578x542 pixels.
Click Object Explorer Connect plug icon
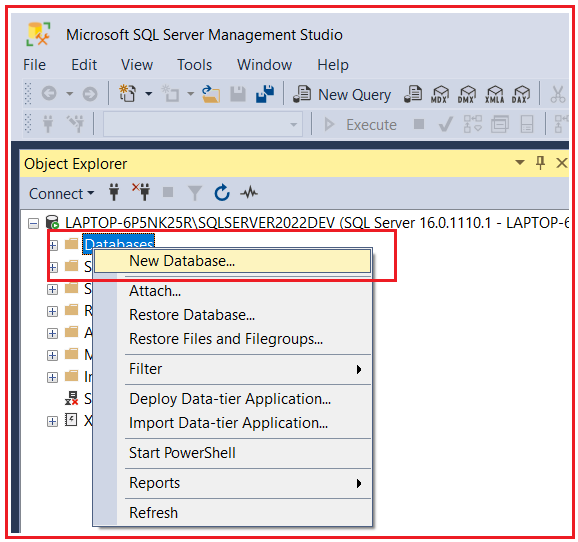tap(114, 192)
